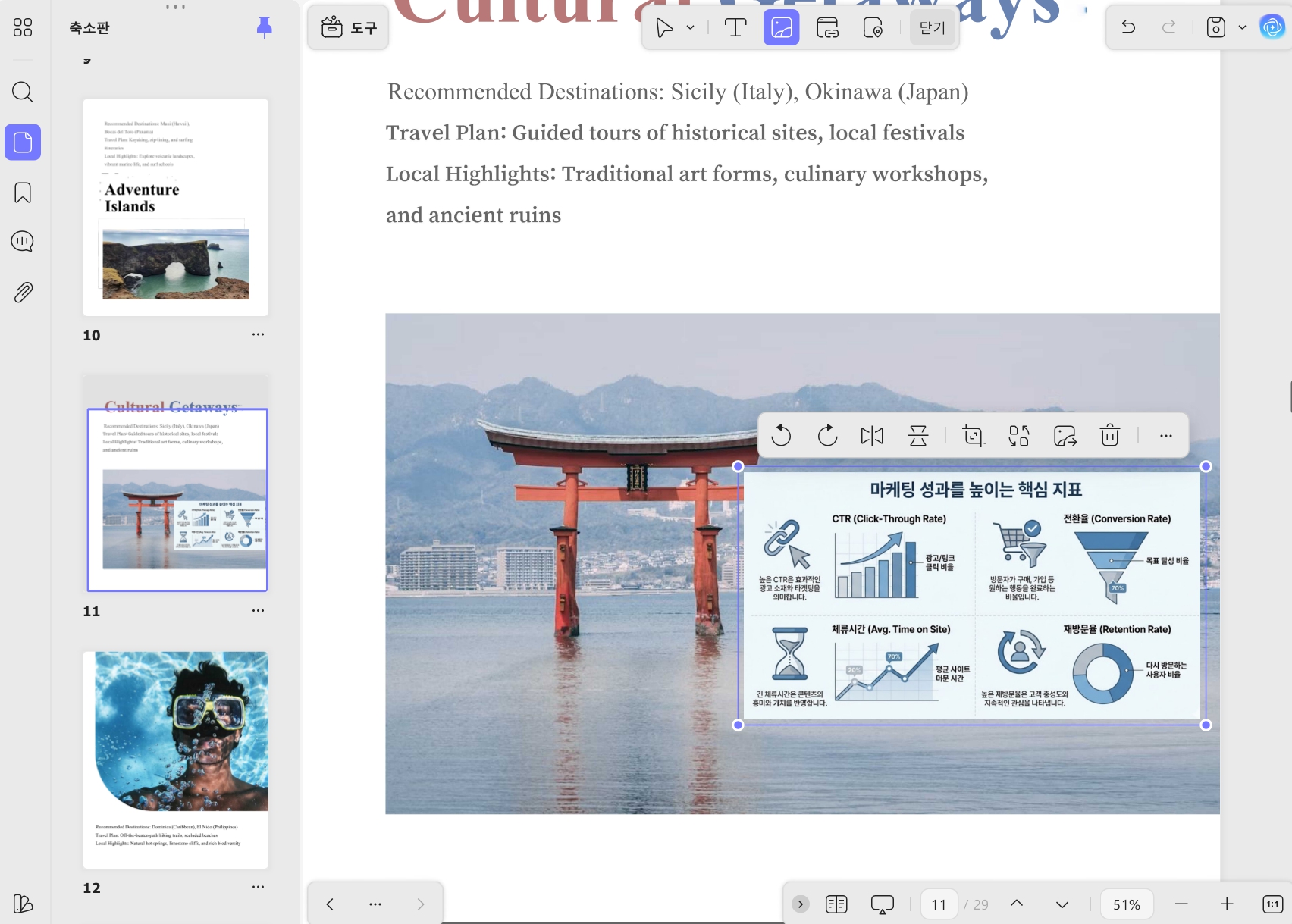
Task: Toggle the image editing tool button
Action: [781, 28]
